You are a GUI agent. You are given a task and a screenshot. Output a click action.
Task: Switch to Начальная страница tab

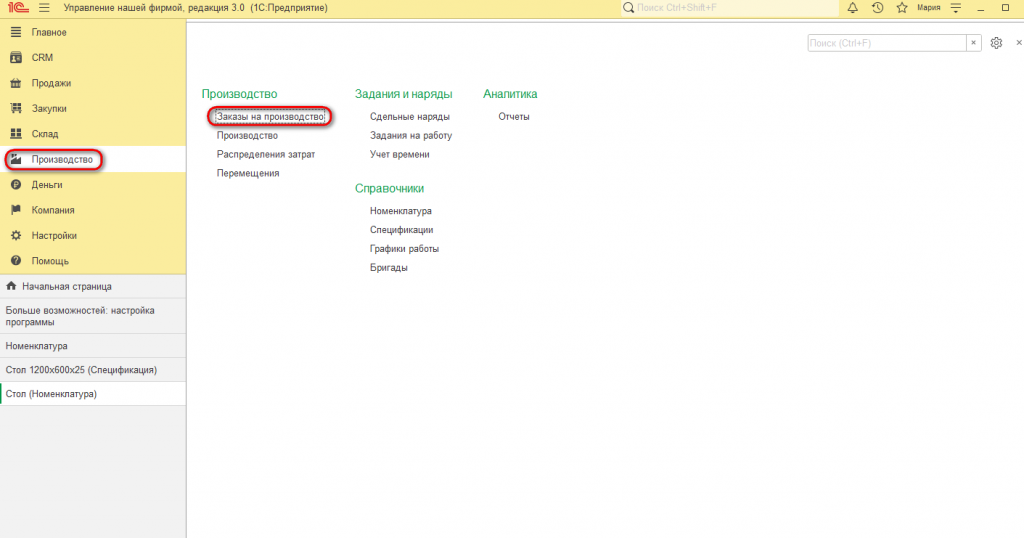pyautogui.click(x=93, y=286)
